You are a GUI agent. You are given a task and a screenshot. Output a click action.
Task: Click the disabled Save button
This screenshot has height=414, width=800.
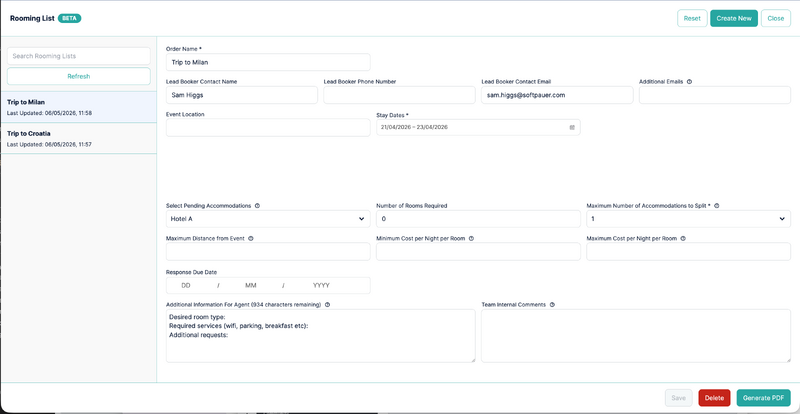[679, 398]
